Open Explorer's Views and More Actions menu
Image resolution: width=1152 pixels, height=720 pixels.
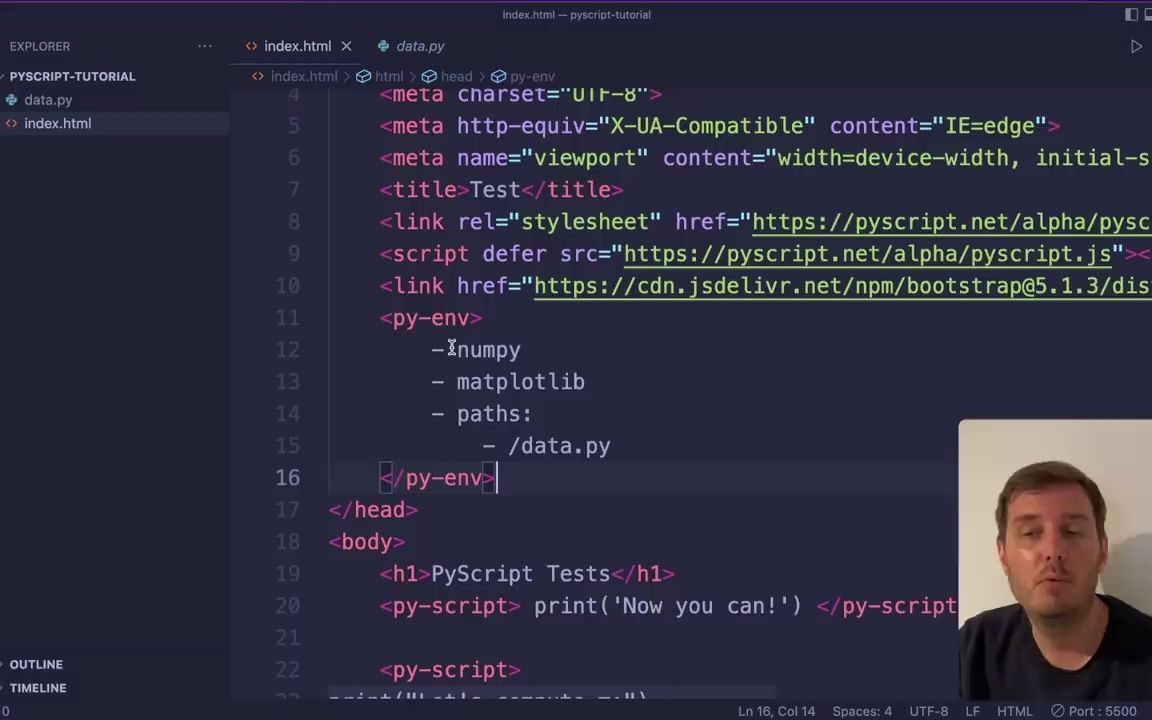pos(204,46)
